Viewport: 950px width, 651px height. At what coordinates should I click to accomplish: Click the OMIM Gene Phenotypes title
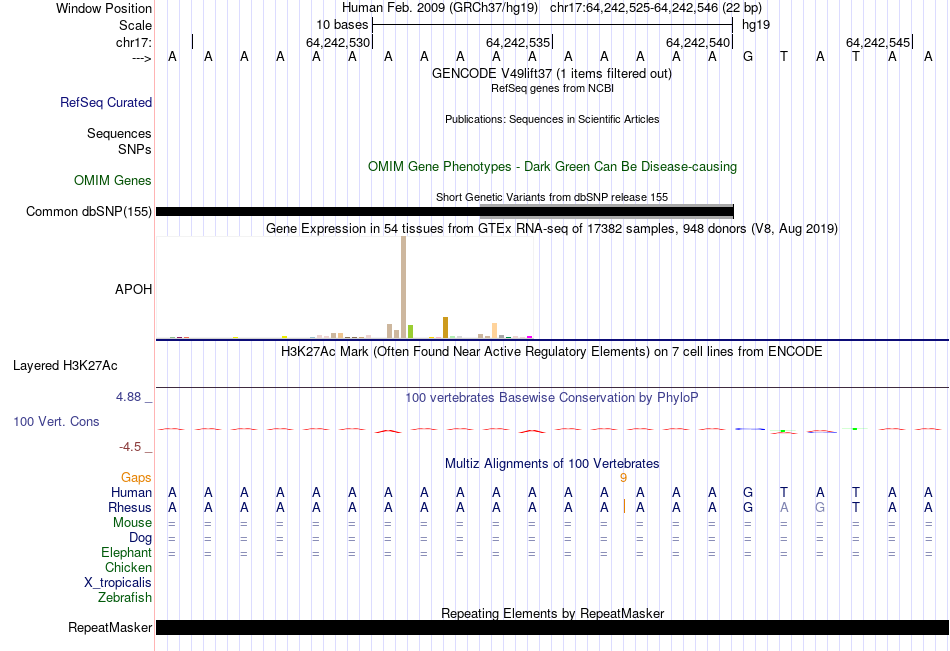pyautogui.click(x=552, y=167)
